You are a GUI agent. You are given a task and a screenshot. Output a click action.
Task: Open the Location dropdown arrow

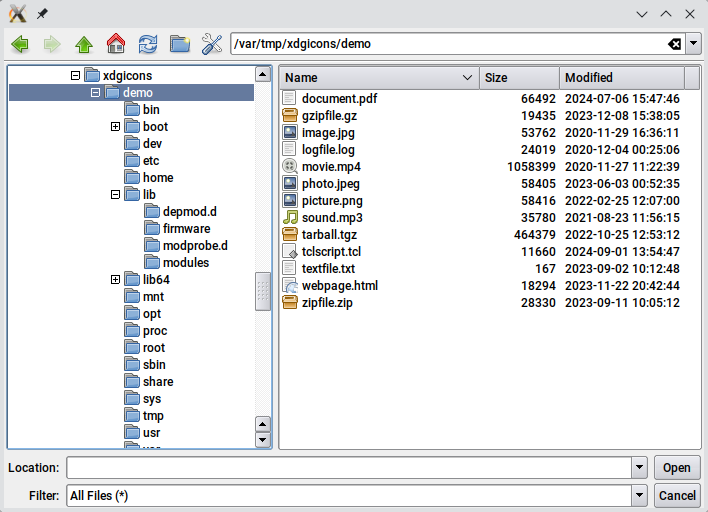pyautogui.click(x=639, y=467)
